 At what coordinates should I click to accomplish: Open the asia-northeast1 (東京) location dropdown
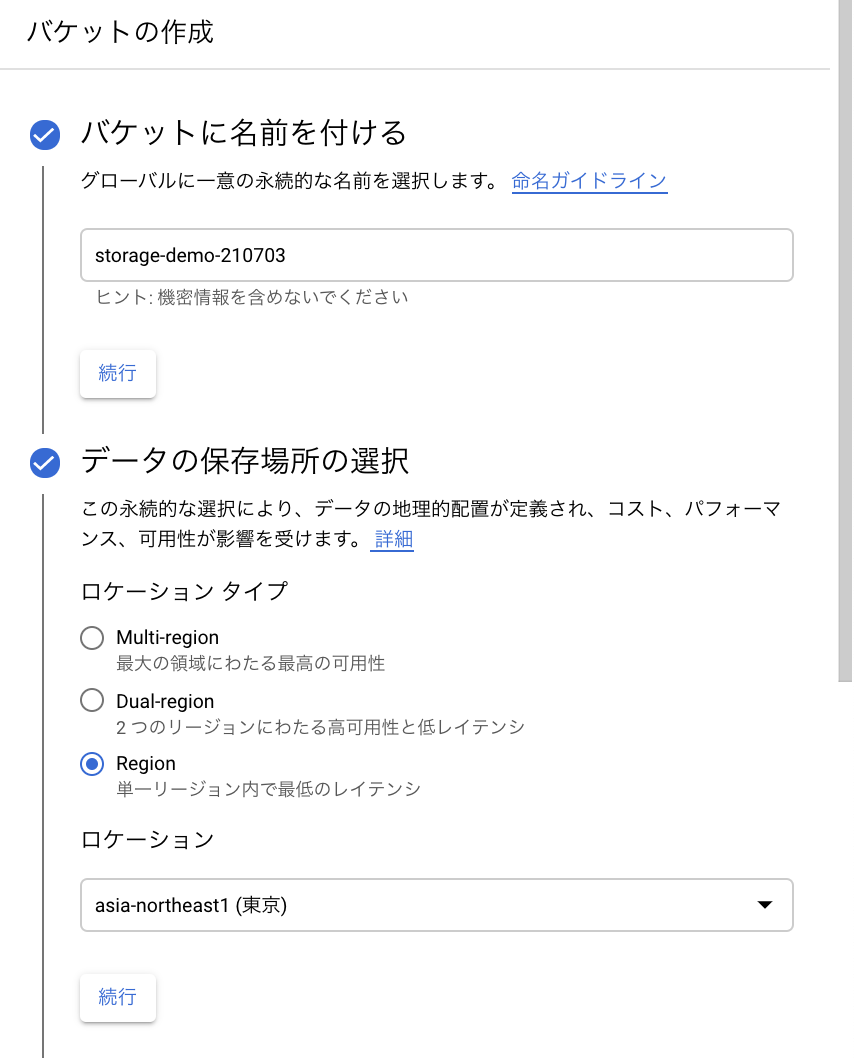click(420, 905)
